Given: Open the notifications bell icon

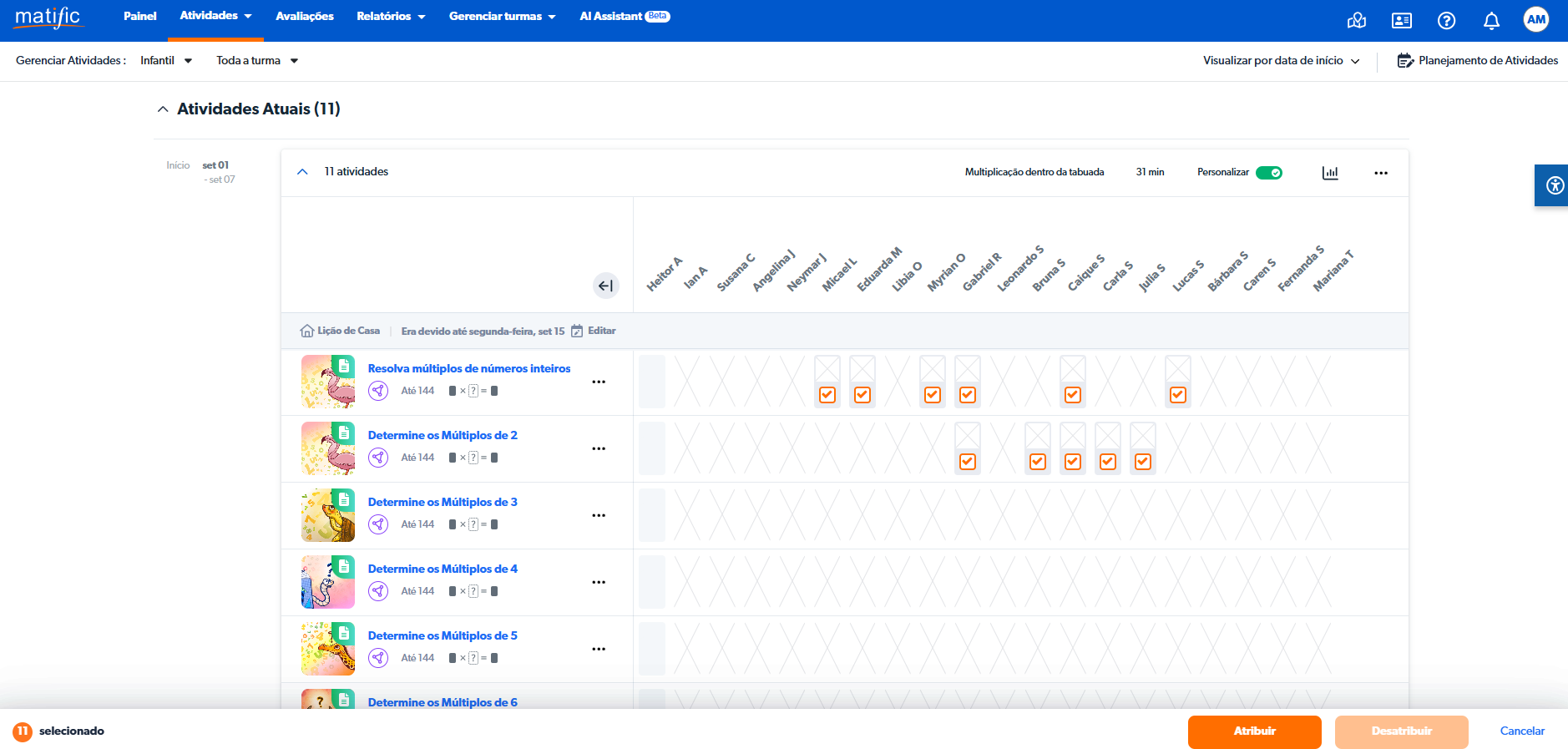Looking at the screenshot, I should (x=1491, y=21).
